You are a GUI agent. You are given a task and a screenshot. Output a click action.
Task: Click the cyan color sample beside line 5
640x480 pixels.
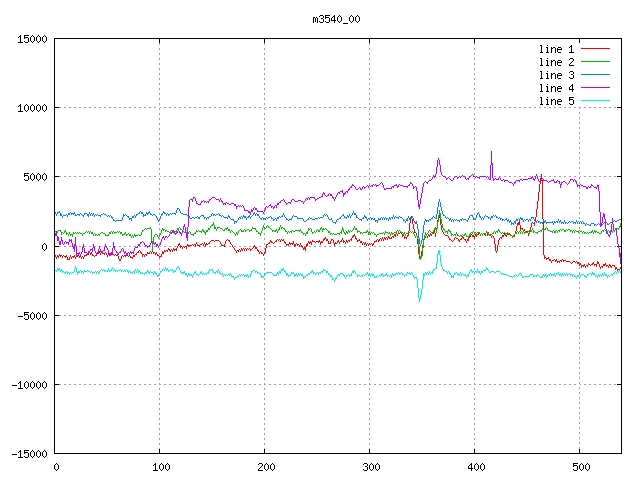[595, 101]
